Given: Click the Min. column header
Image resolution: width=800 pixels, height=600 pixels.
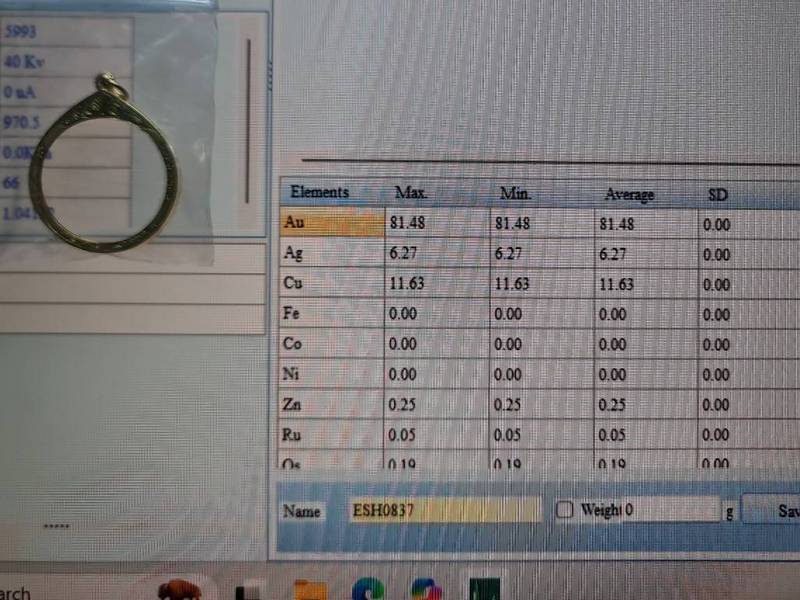Looking at the screenshot, I should coord(515,193).
